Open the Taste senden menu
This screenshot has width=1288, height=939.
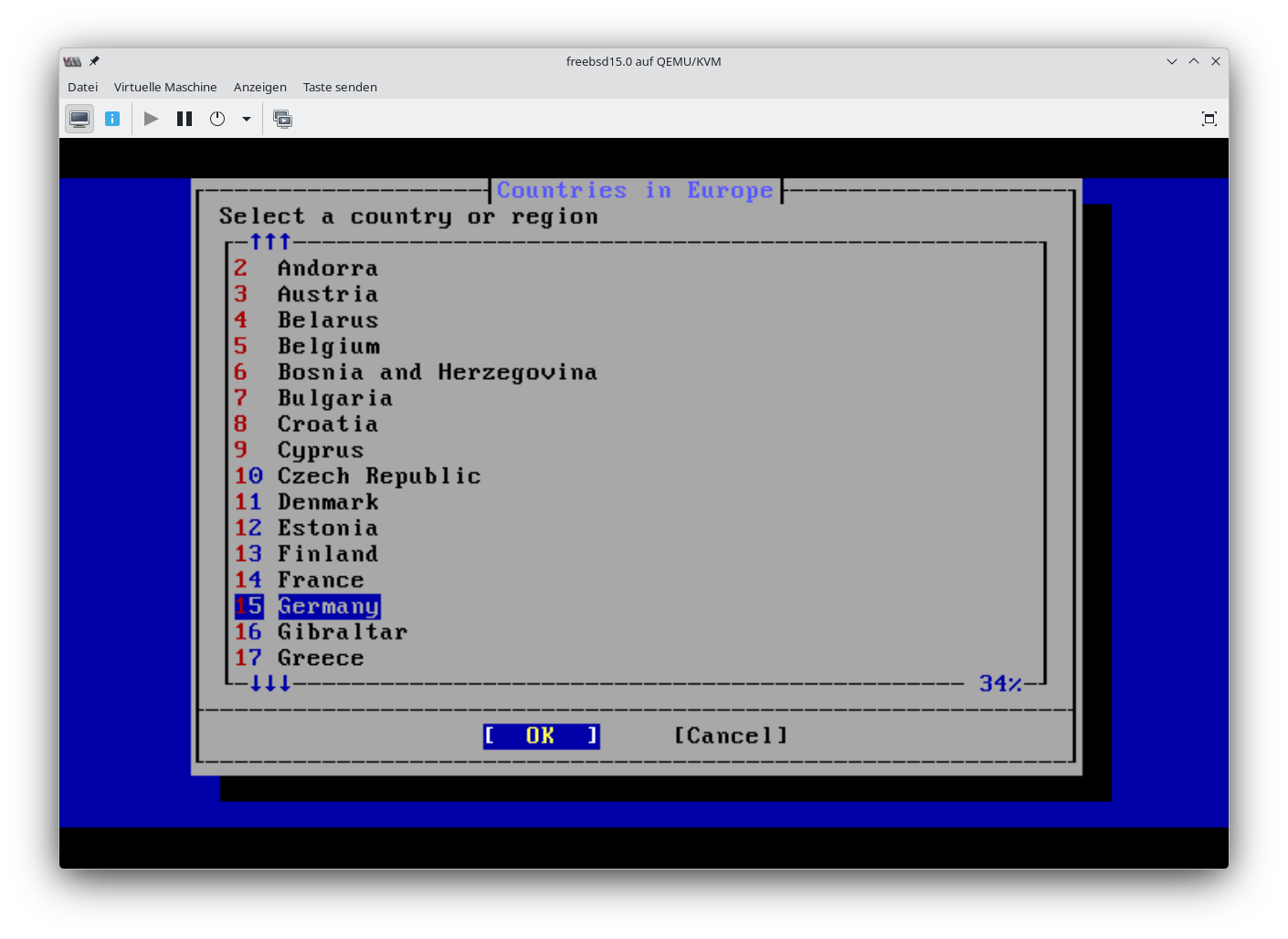tap(340, 87)
